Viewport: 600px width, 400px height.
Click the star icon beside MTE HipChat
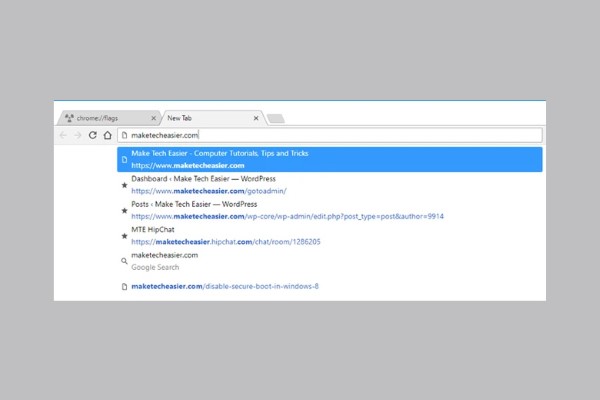pyautogui.click(x=124, y=235)
